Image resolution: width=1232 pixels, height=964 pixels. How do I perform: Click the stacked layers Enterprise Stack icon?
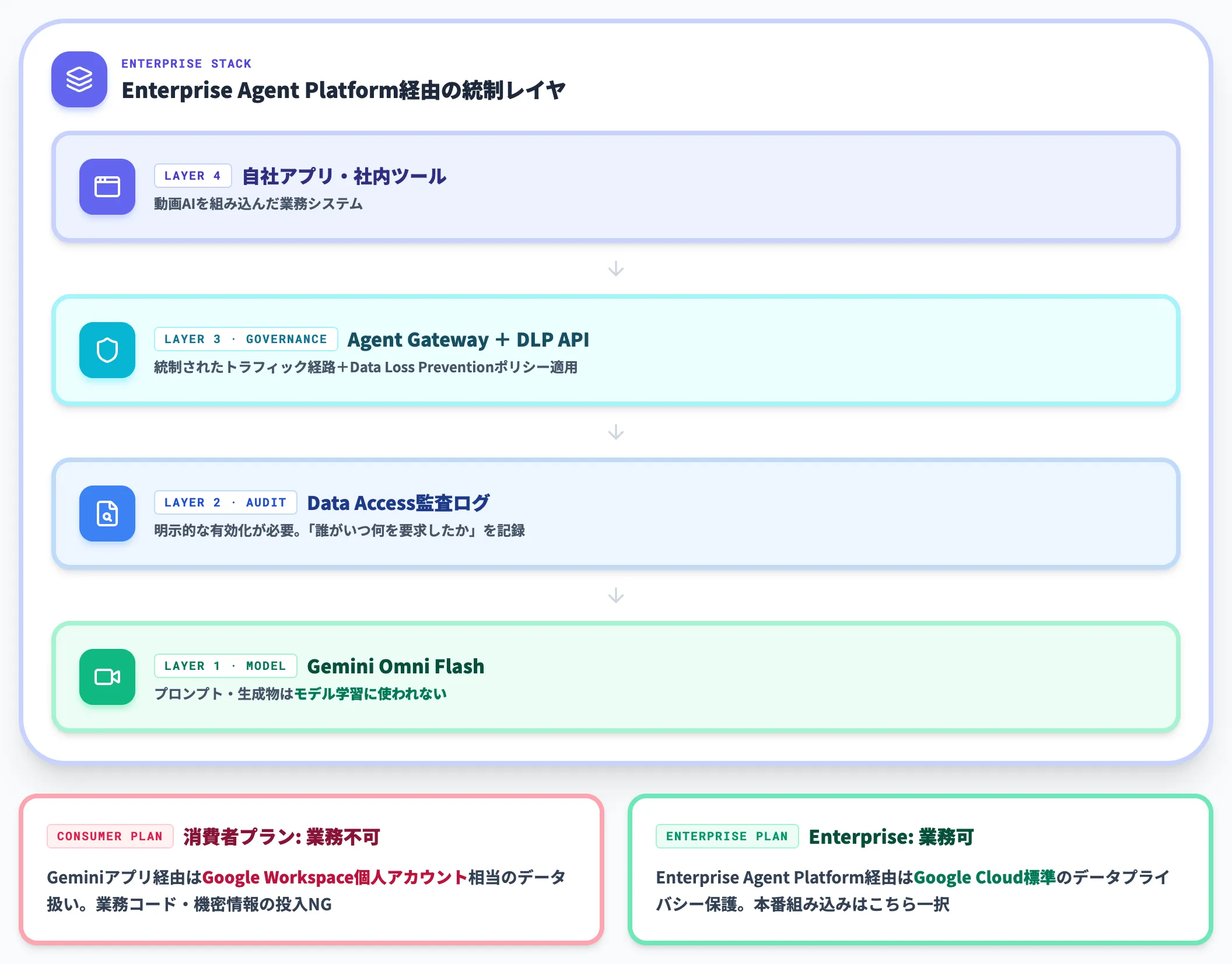[x=79, y=79]
